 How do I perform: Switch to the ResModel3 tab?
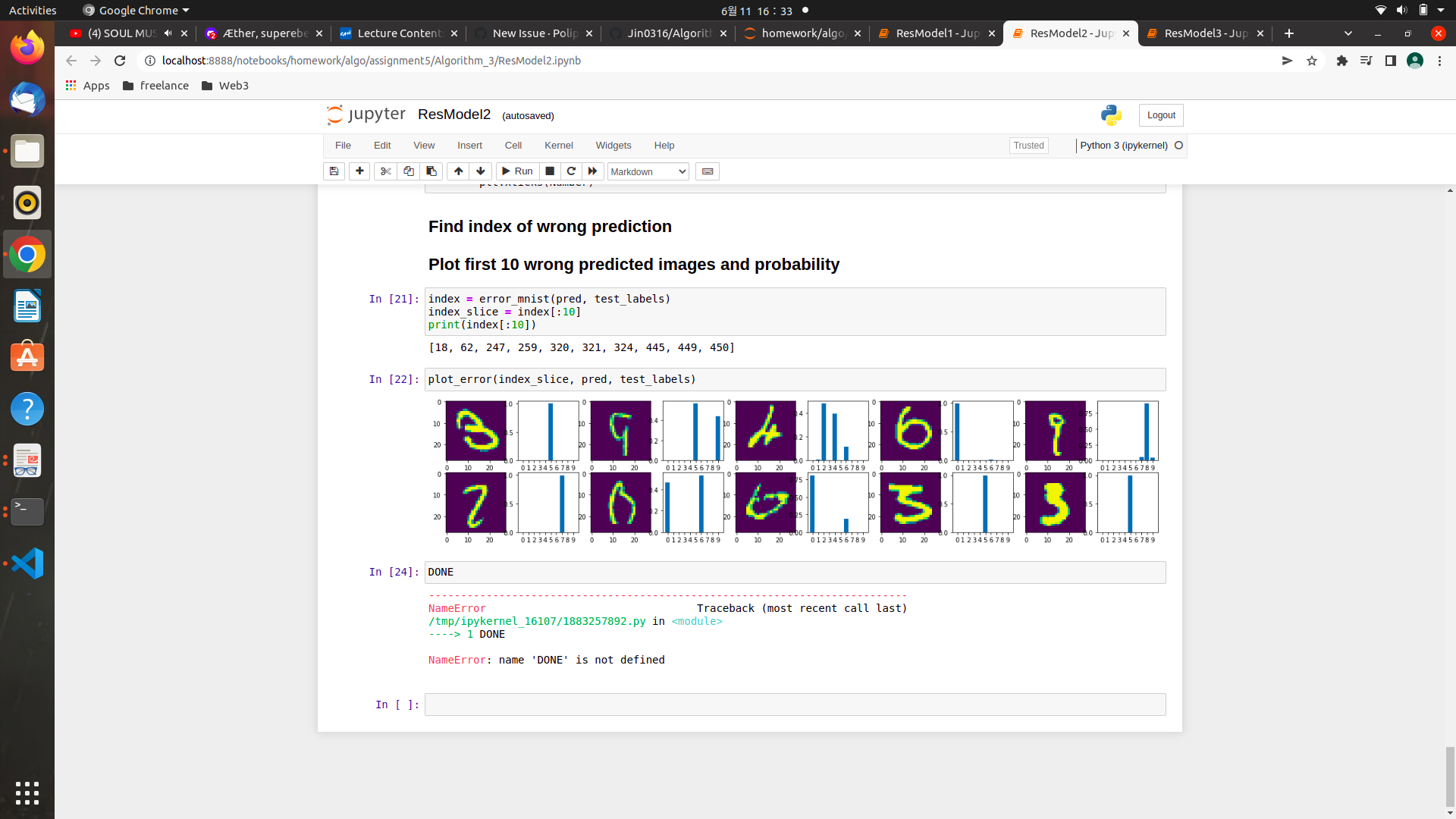pyautogui.click(x=1205, y=33)
